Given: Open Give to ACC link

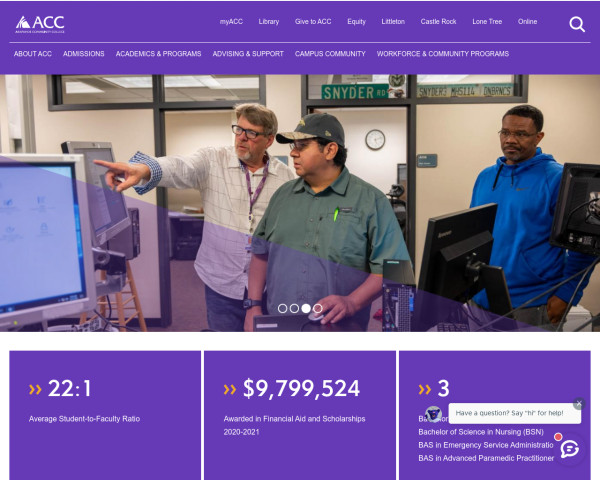Looking at the screenshot, I should coord(313,22).
